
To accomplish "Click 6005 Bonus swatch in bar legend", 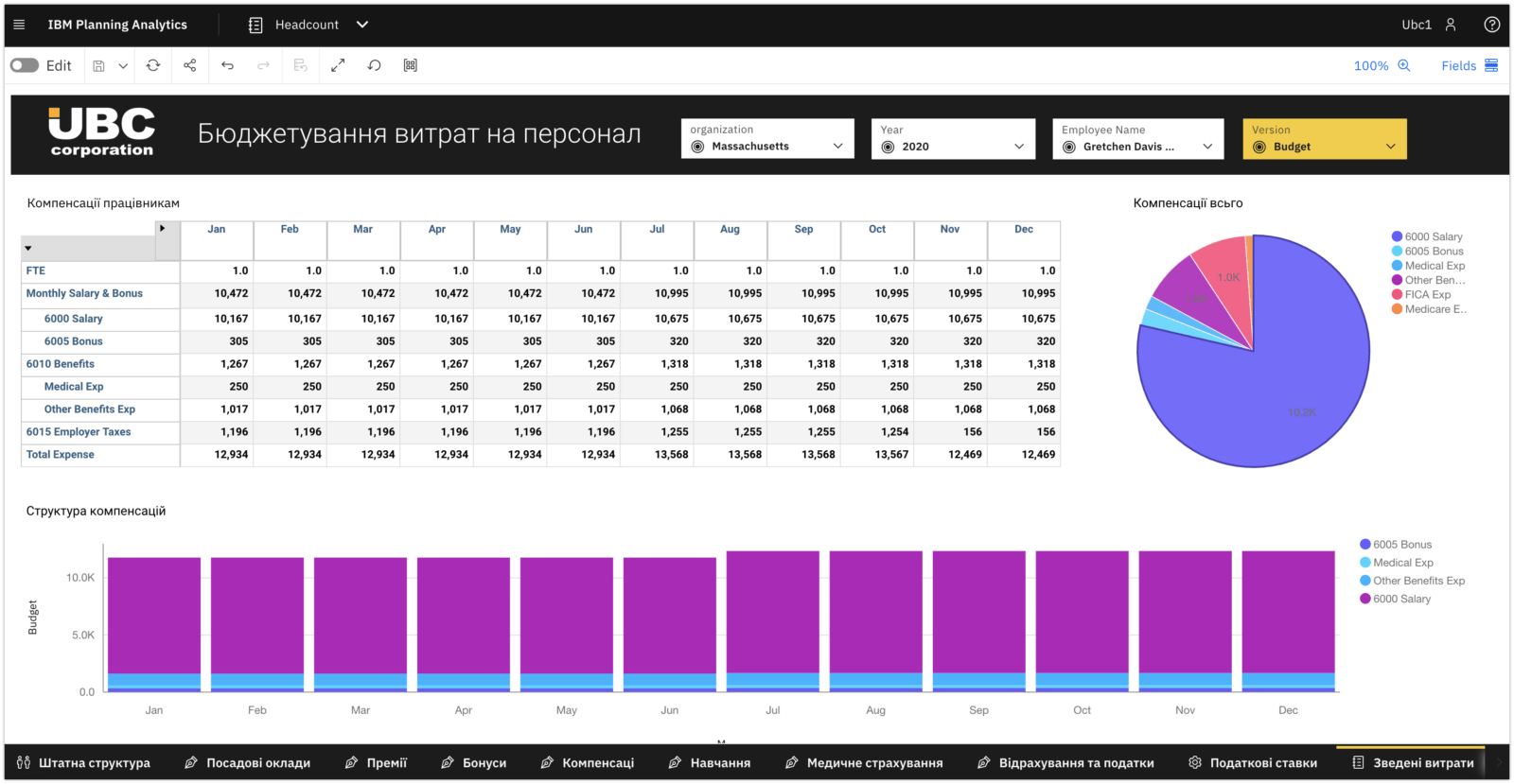I will pyautogui.click(x=1365, y=544).
